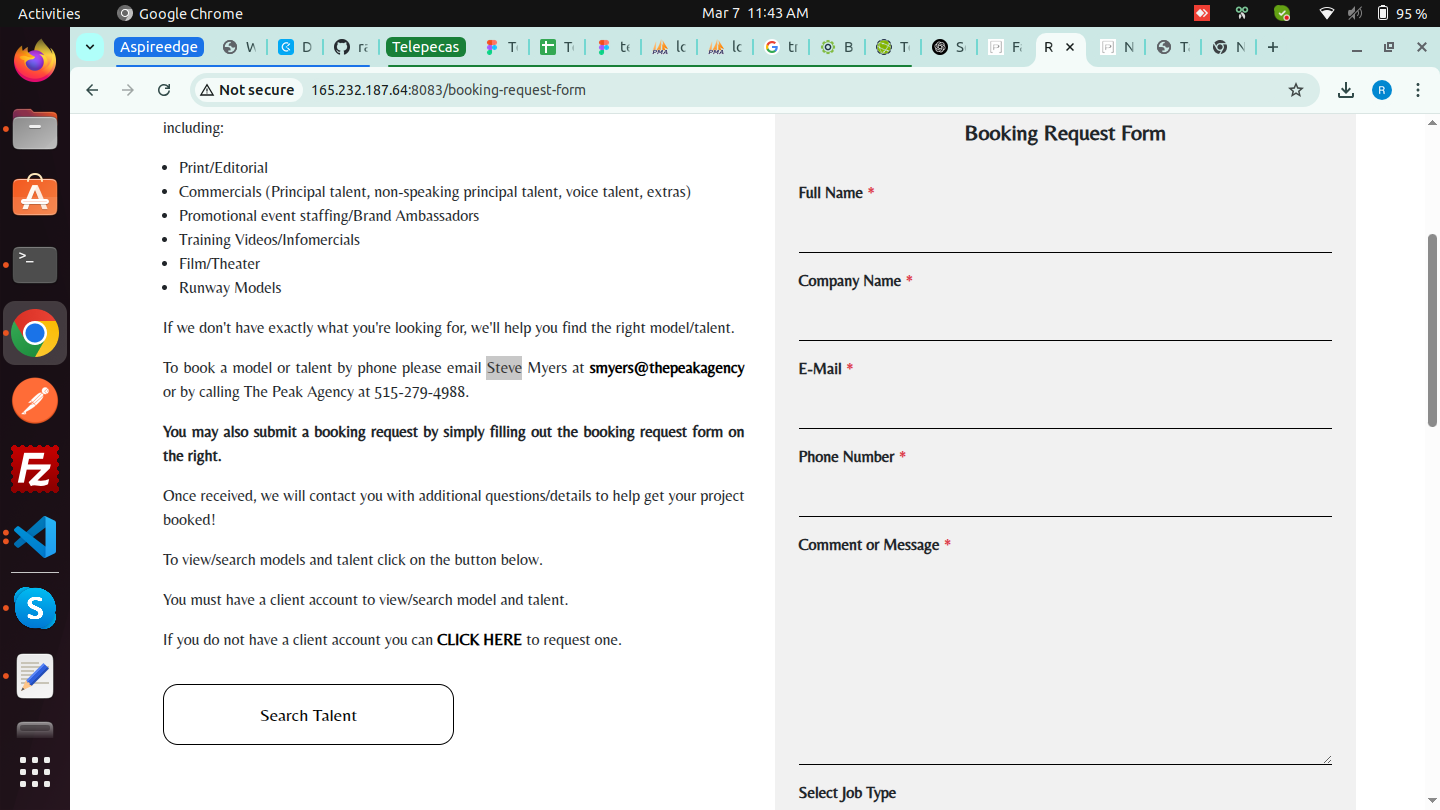Click into the Comment or Message textarea
The height and width of the screenshot is (810, 1440).
pyautogui.click(x=1064, y=660)
